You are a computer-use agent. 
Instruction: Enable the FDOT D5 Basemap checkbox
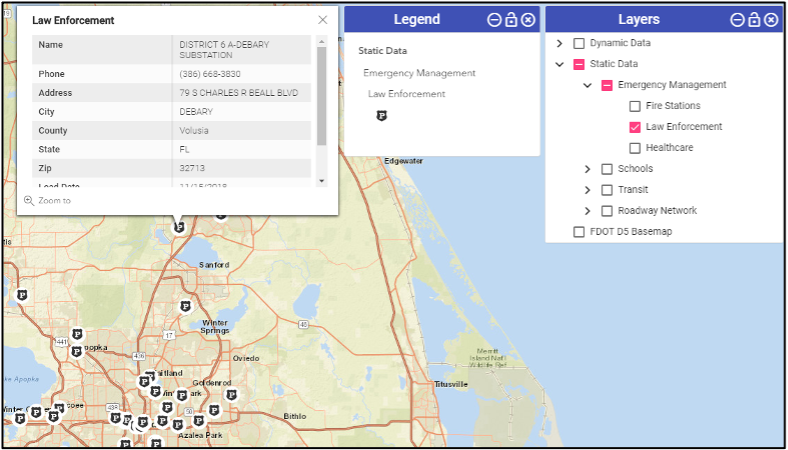[579, 232]
